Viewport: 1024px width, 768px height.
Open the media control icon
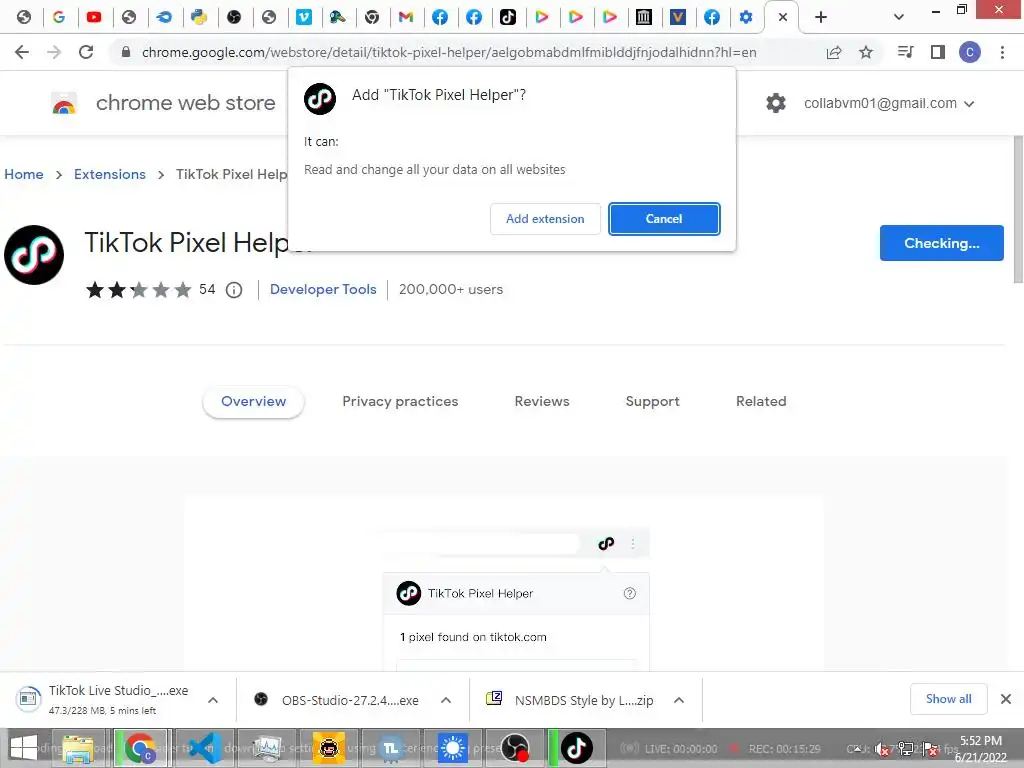pyautogui.click(x=905, y=52)
